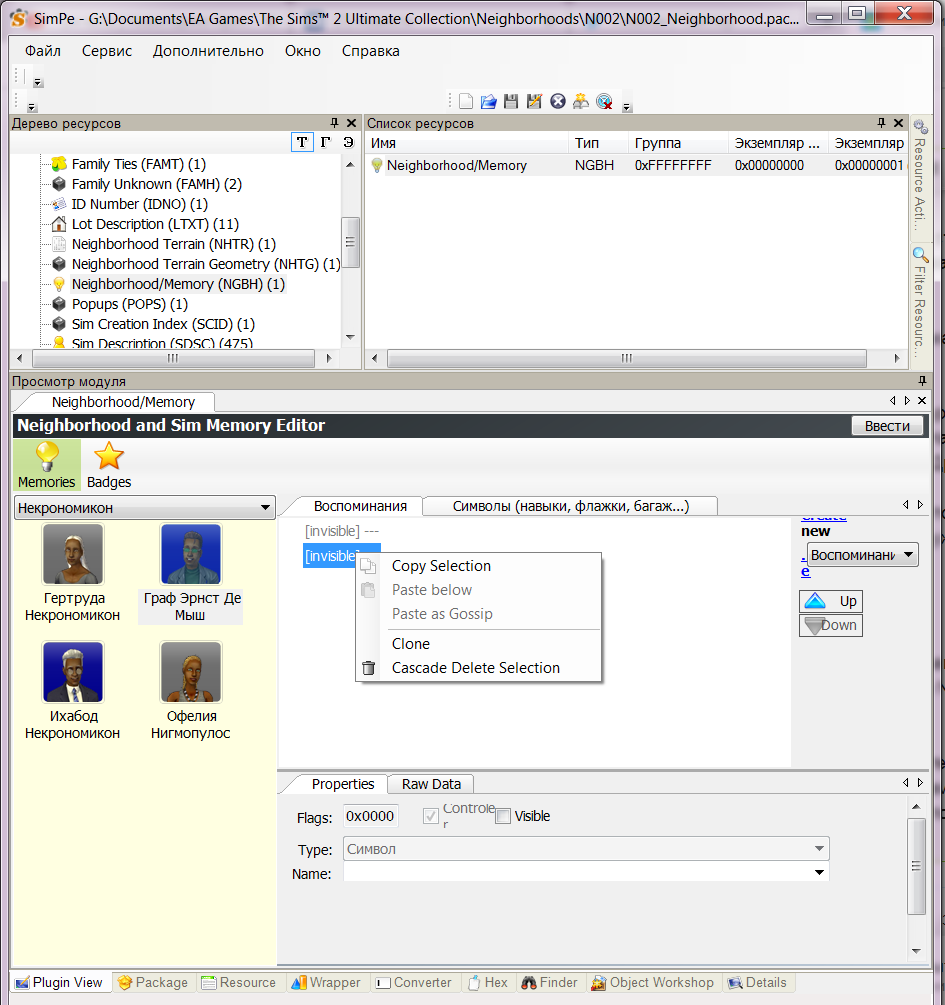
Task: Click the Save As pencil-floppy icon
Action: click(534, 101)
